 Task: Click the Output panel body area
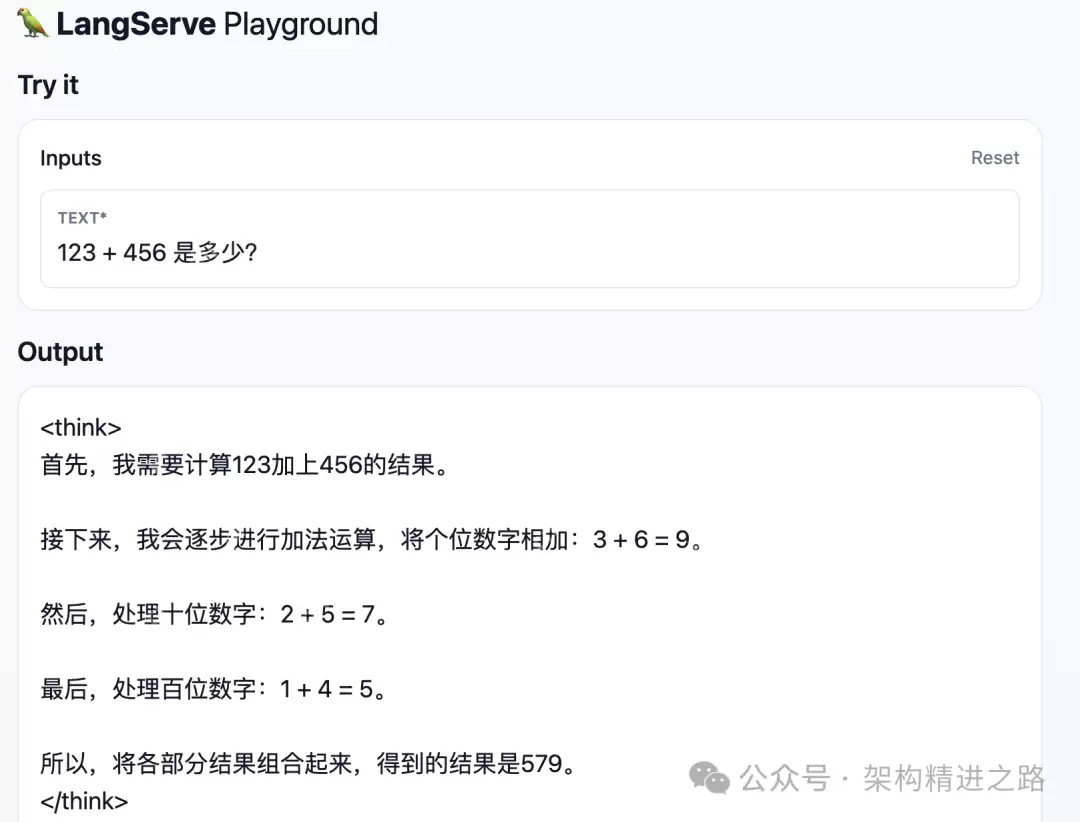pos(530,600)
